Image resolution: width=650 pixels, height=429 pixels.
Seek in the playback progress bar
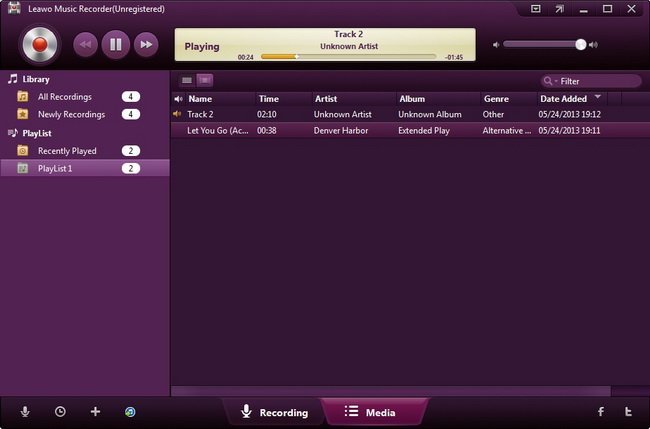(348, 56)
